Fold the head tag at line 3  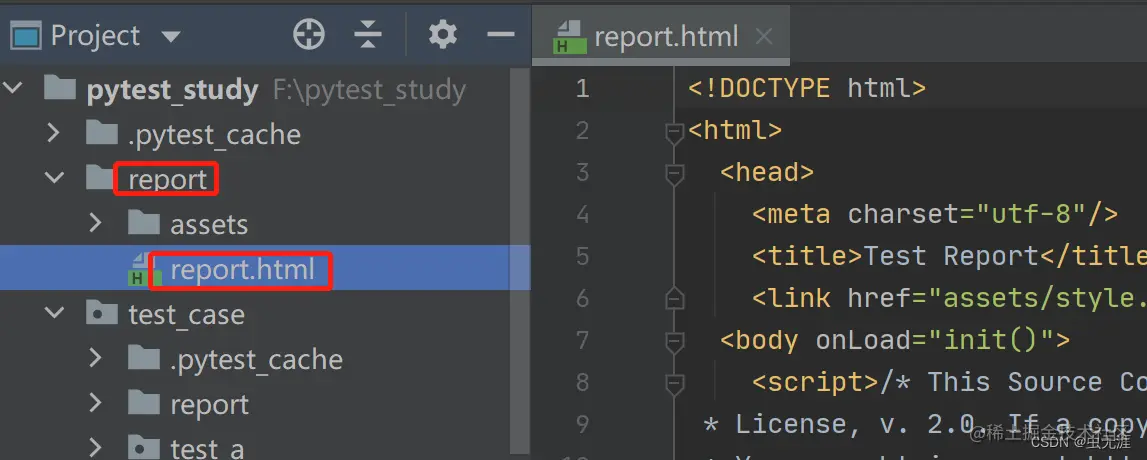674,173
